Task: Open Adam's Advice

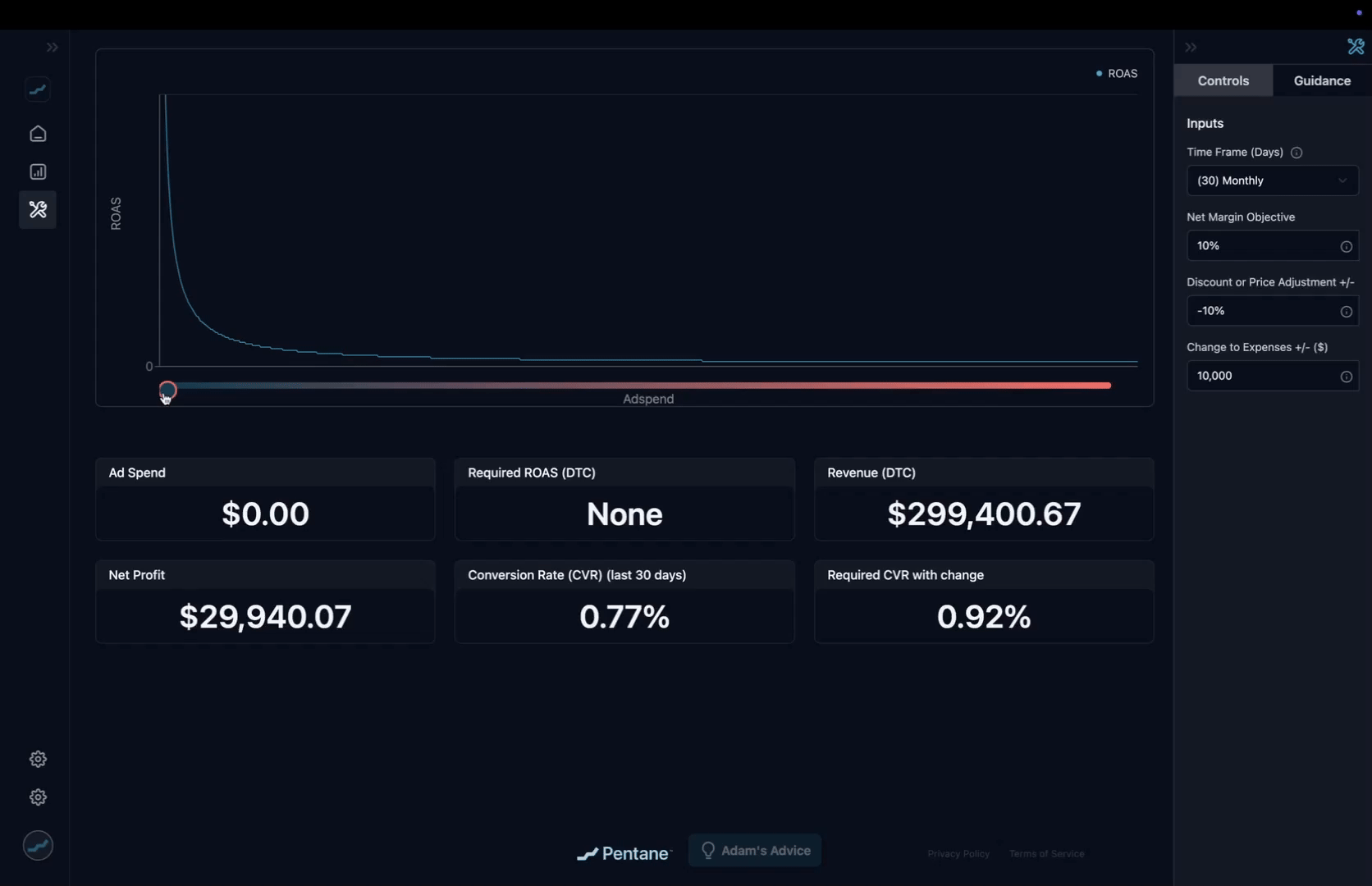Action: coord(755,851)
